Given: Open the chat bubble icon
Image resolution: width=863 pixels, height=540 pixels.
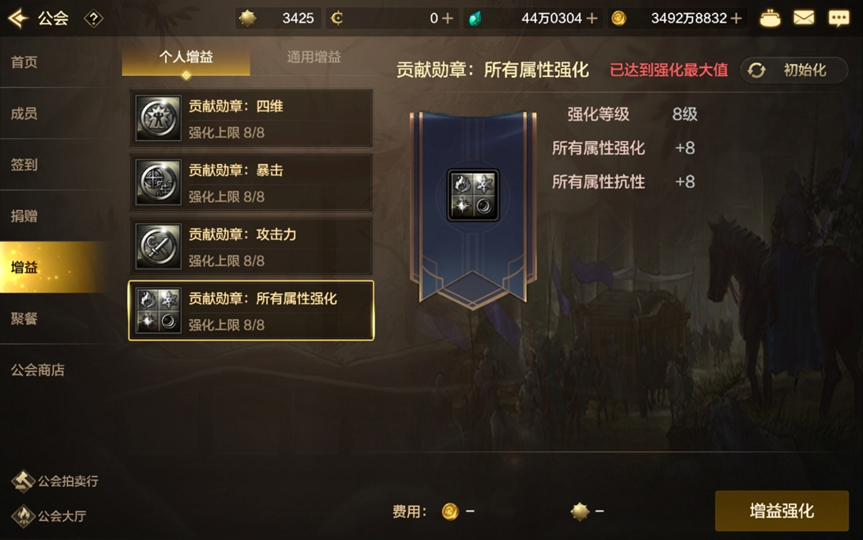Looking at the screenshot, I should [839, 18].
